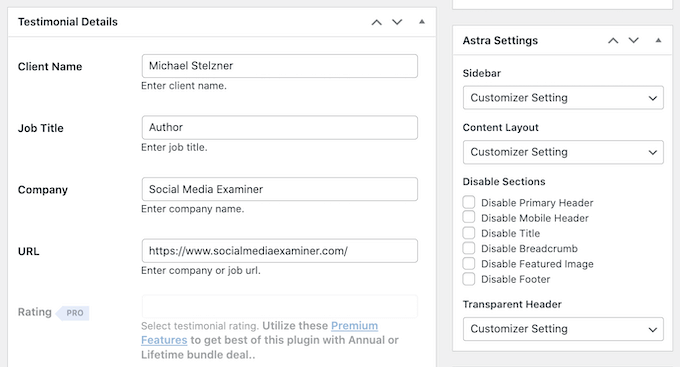Open the Transparent Header dropdown
The width and height of the screenshot is (680, 367).
pos(563,329)
